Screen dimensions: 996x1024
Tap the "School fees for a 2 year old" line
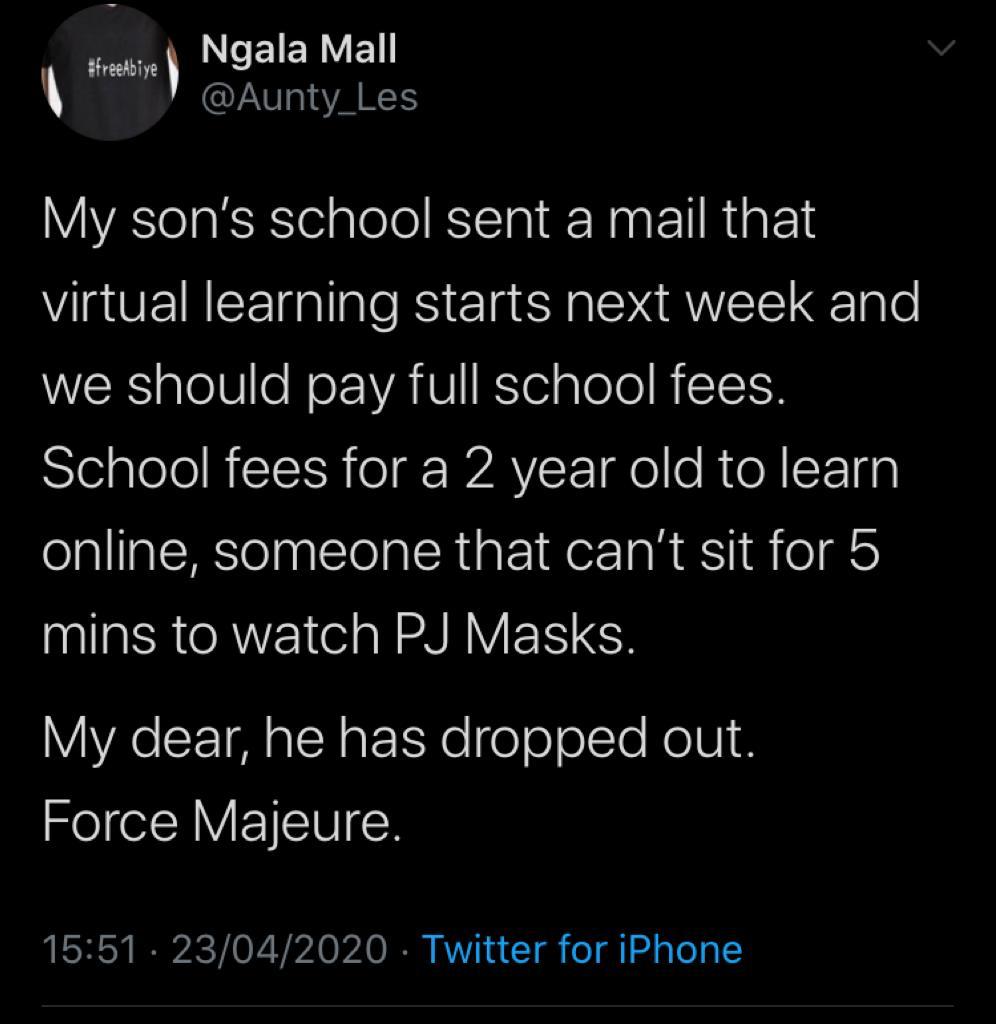coord(470,469)
